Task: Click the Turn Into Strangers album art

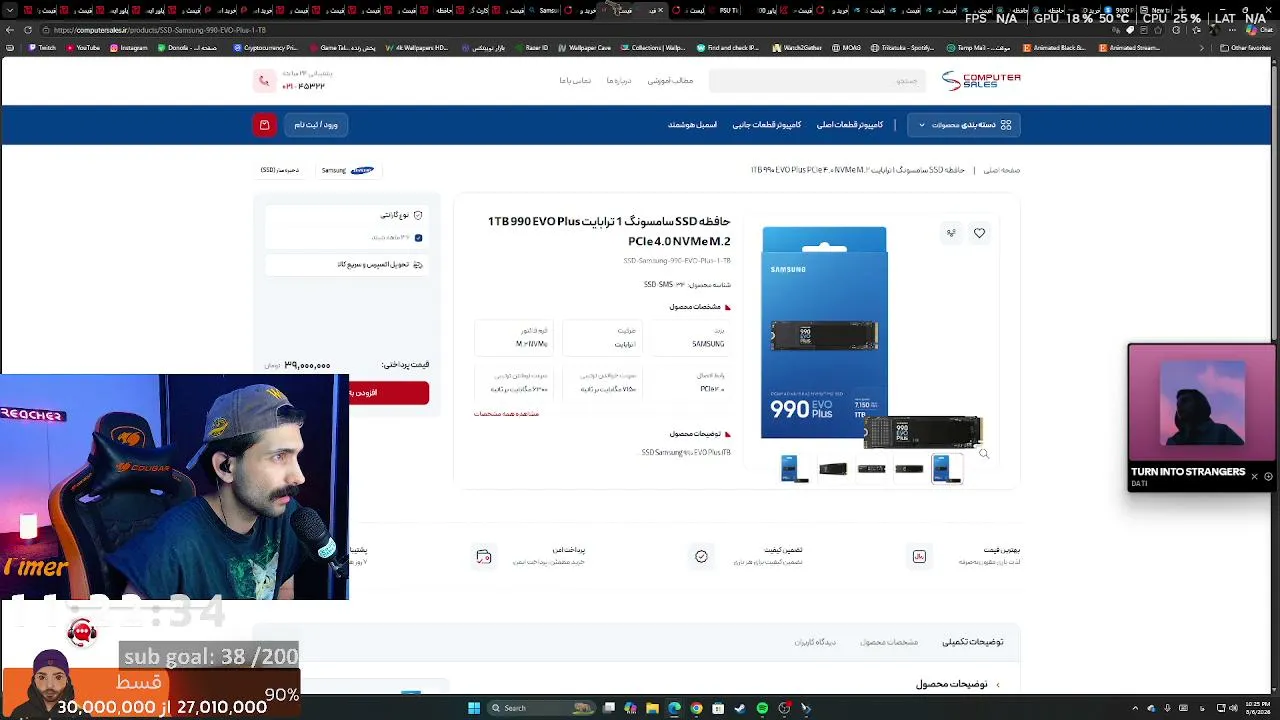Action: (1201, 403)
